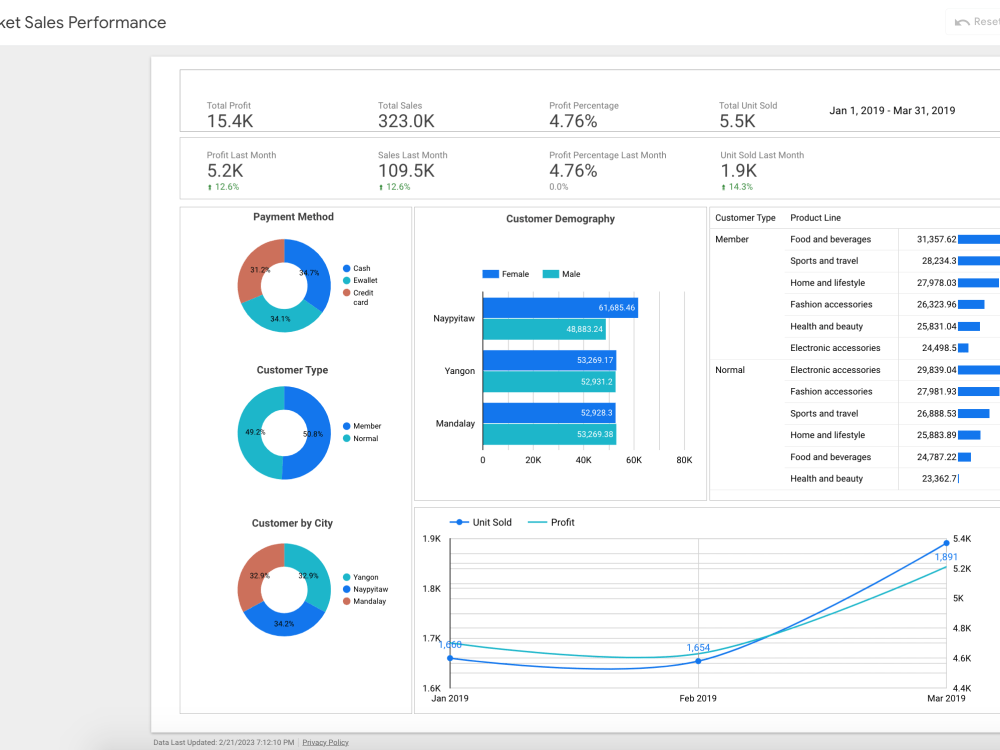
Task: Click the Total Profit 15.4K scorecard
Action: tap(230, 115)
